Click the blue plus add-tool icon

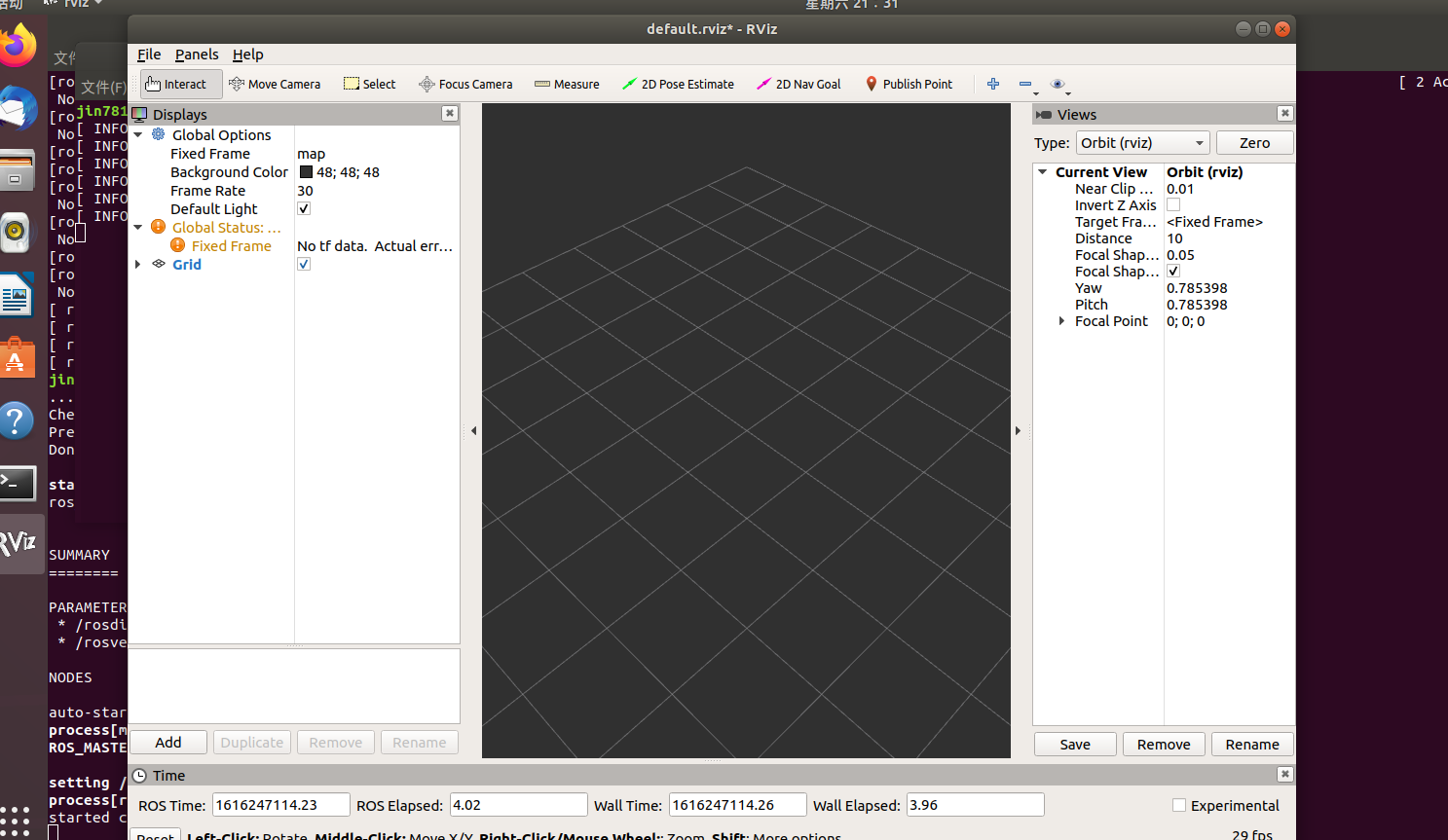coord(993,84)
